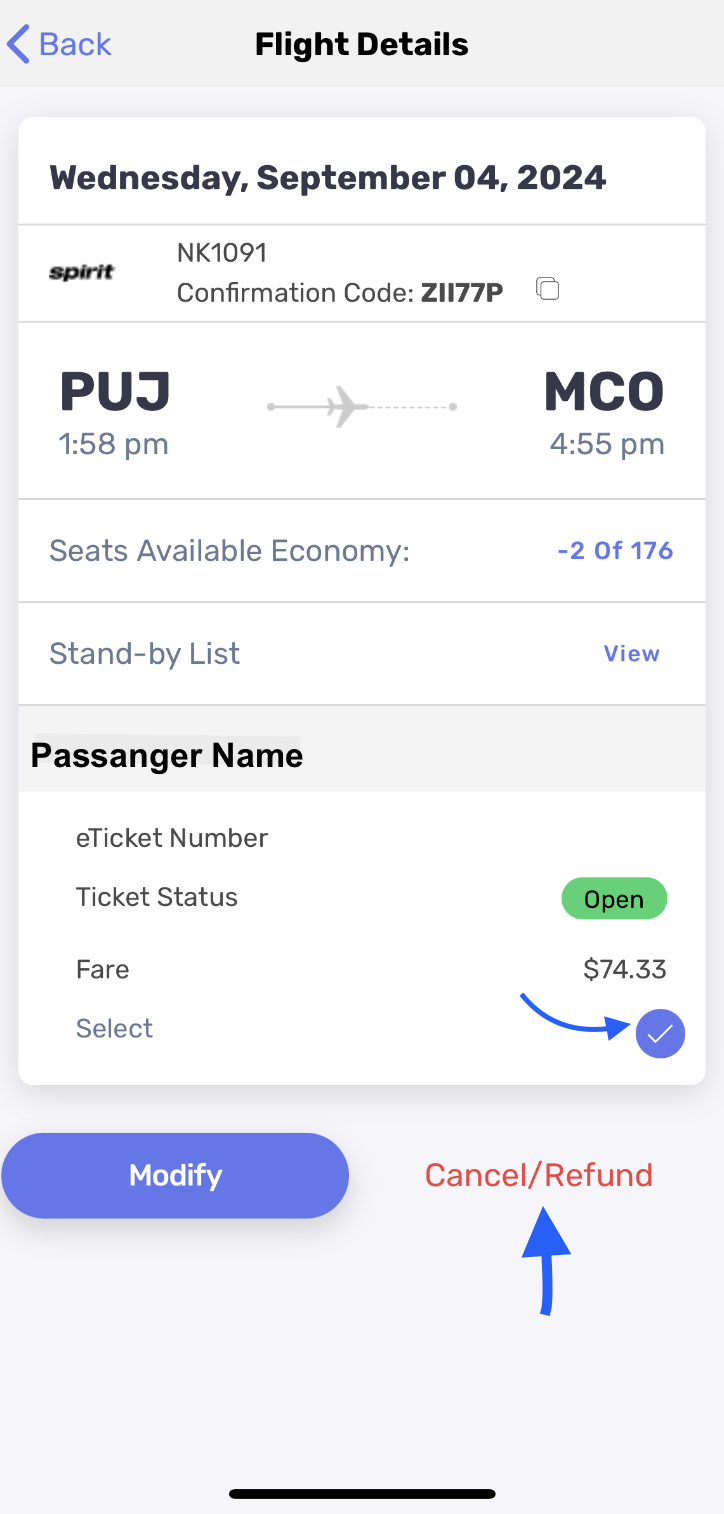This screenshot has height=1514, width=724.
Task: Select the MCO arrival airport
Action: [x=604, y=392]
